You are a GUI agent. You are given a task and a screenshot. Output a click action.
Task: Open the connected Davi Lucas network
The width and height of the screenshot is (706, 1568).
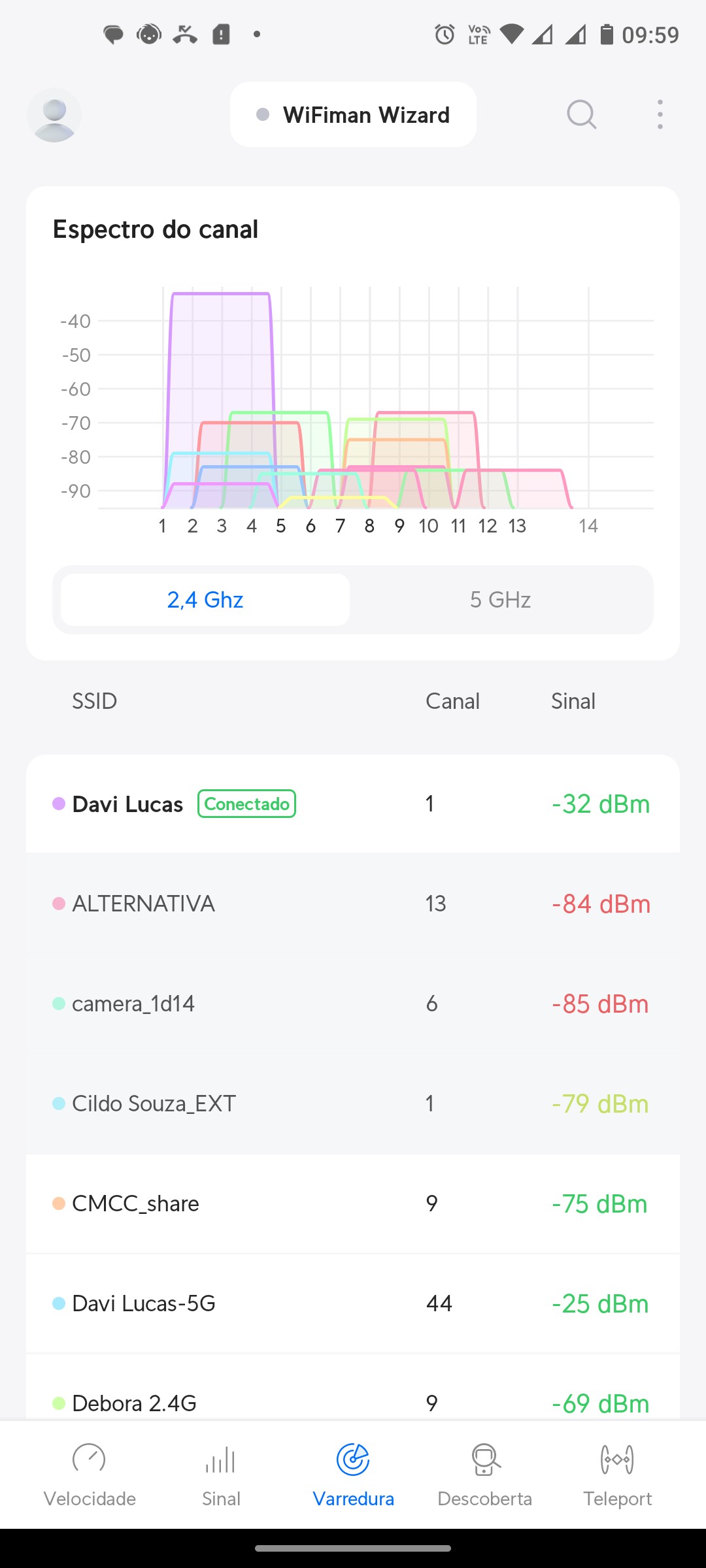353,804
